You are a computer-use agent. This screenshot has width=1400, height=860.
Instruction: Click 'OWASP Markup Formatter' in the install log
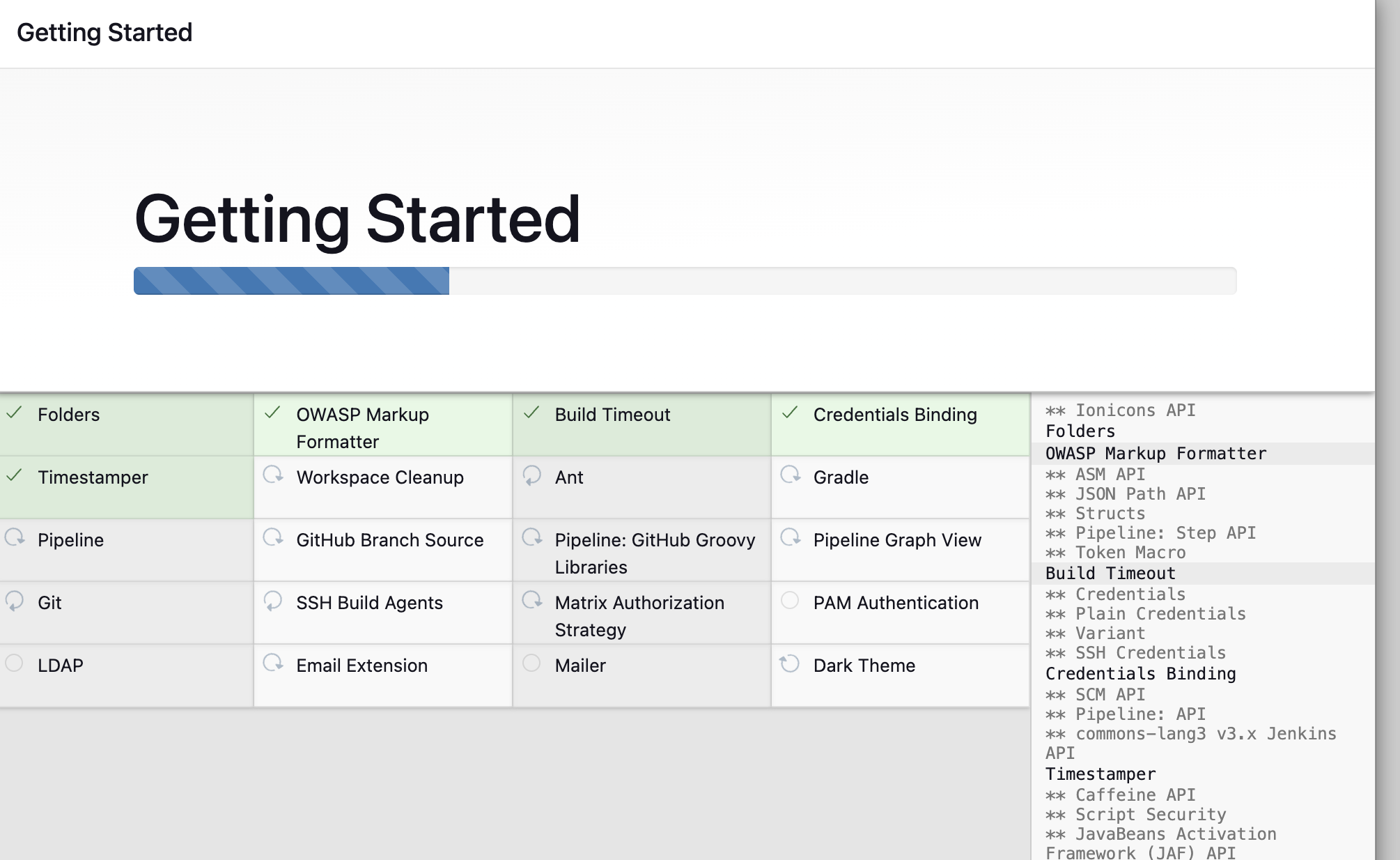[x=1156, y=454]
